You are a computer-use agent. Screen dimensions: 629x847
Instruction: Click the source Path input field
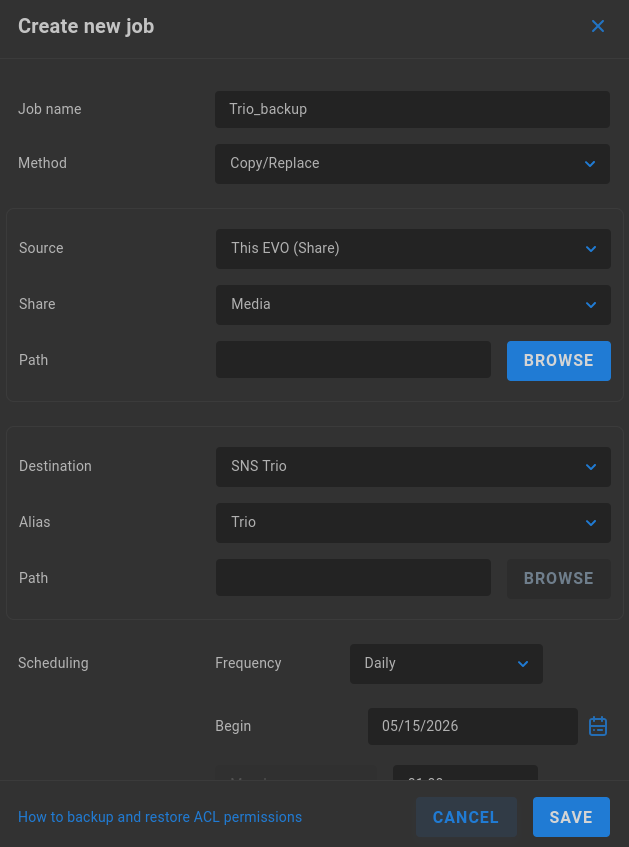click(x=353, y=360)
